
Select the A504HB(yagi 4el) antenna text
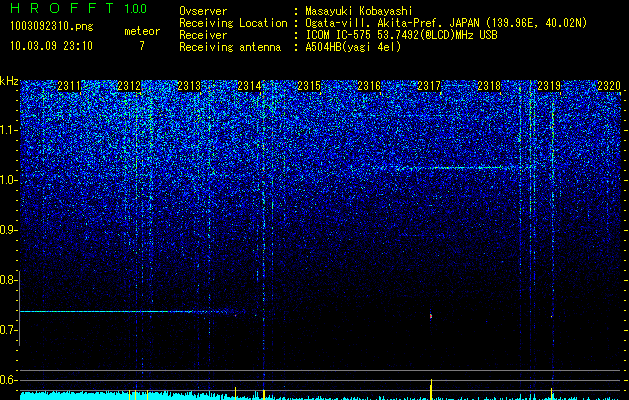point(353,47)
